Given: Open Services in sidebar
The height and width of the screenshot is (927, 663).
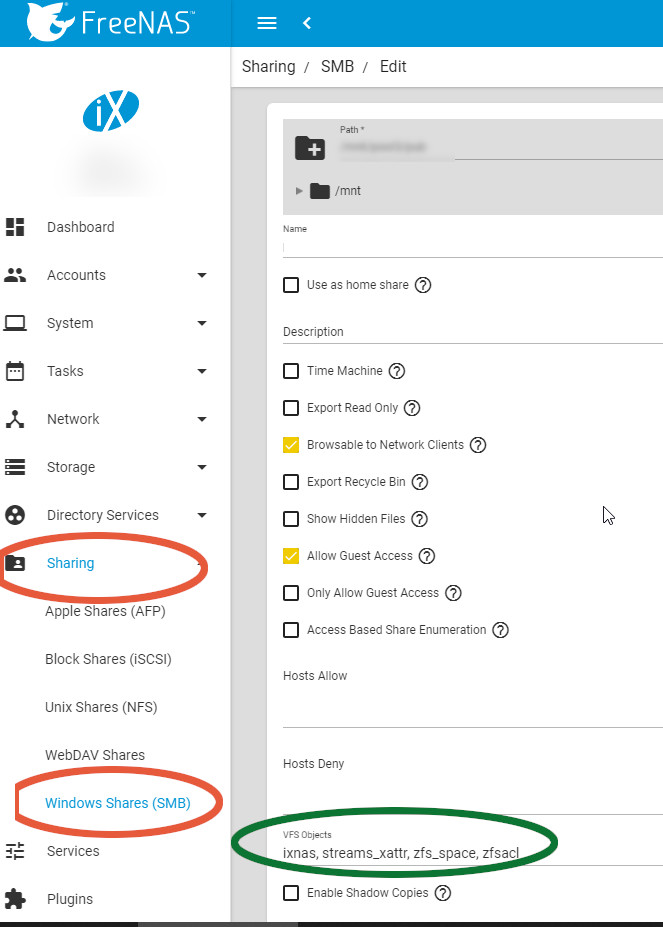Looking at the screenshot, I should pyautogui.click(x=73, y=851).
